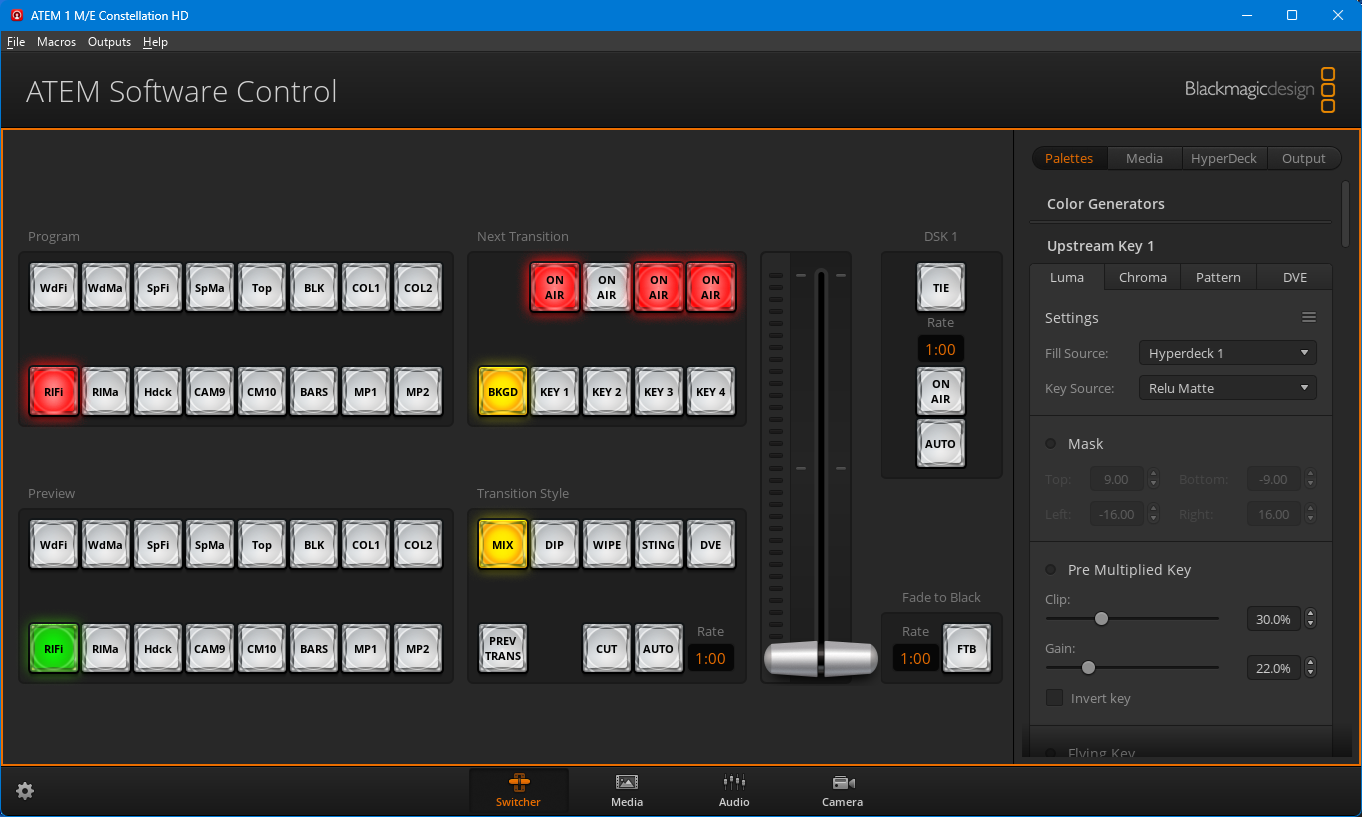The height and width of the screenshot is (817, 1362).
Task: Click the Gain slider handle
Action: [x=1088, y=667]
